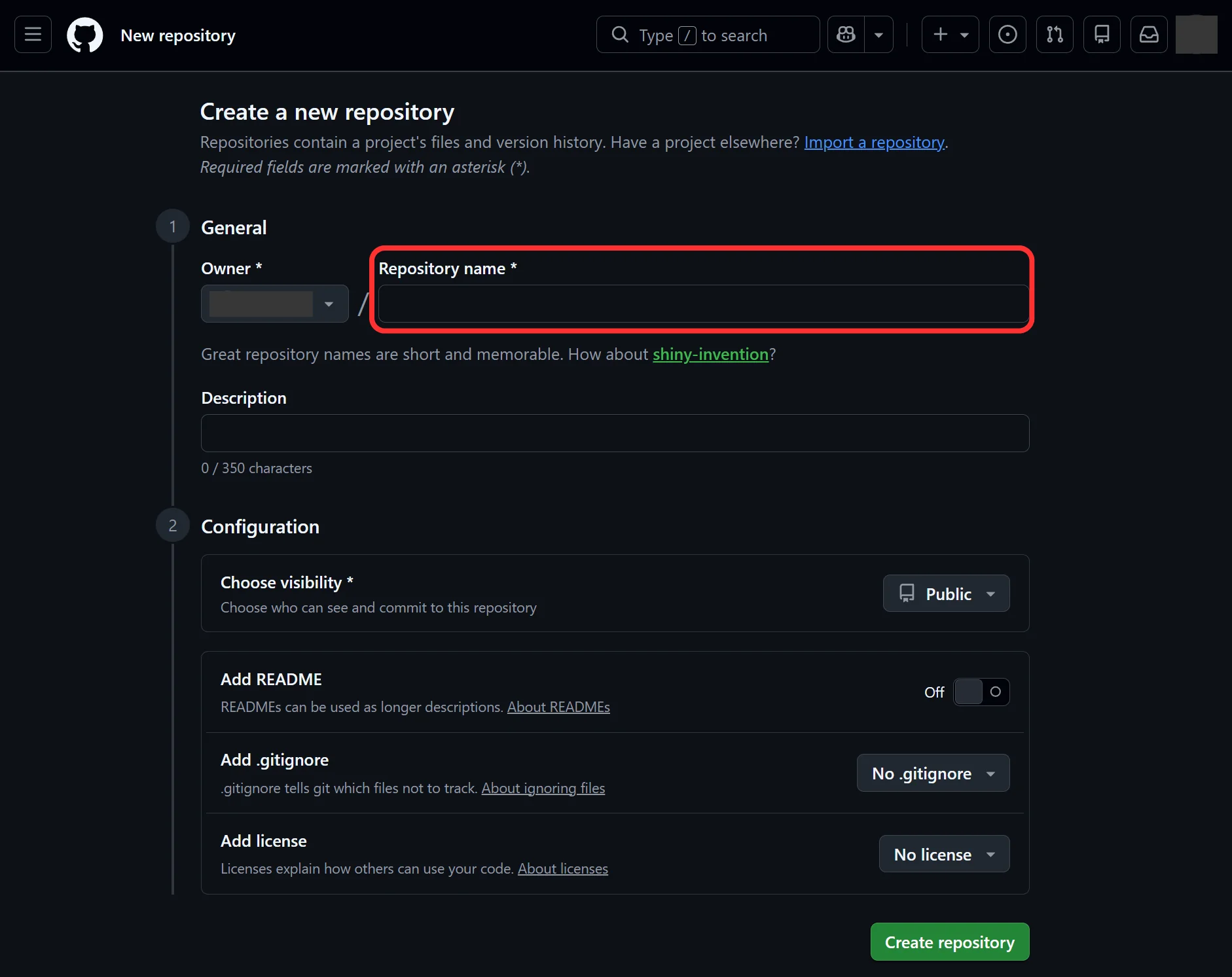Click the Description text field
Screen dimensions: 1232x977
click(615, 433)
